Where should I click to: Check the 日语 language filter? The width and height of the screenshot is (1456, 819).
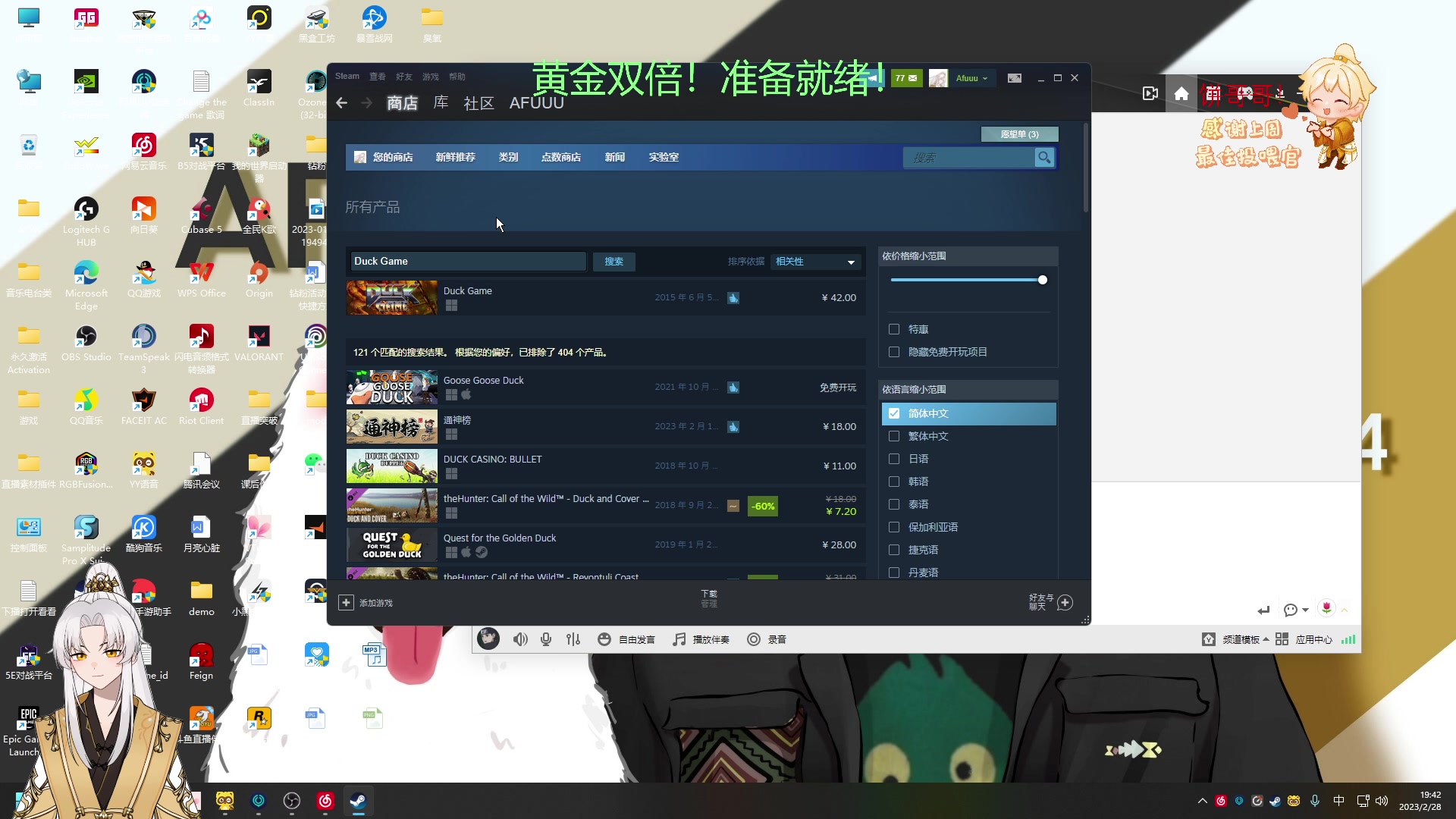tap(894, 460)
